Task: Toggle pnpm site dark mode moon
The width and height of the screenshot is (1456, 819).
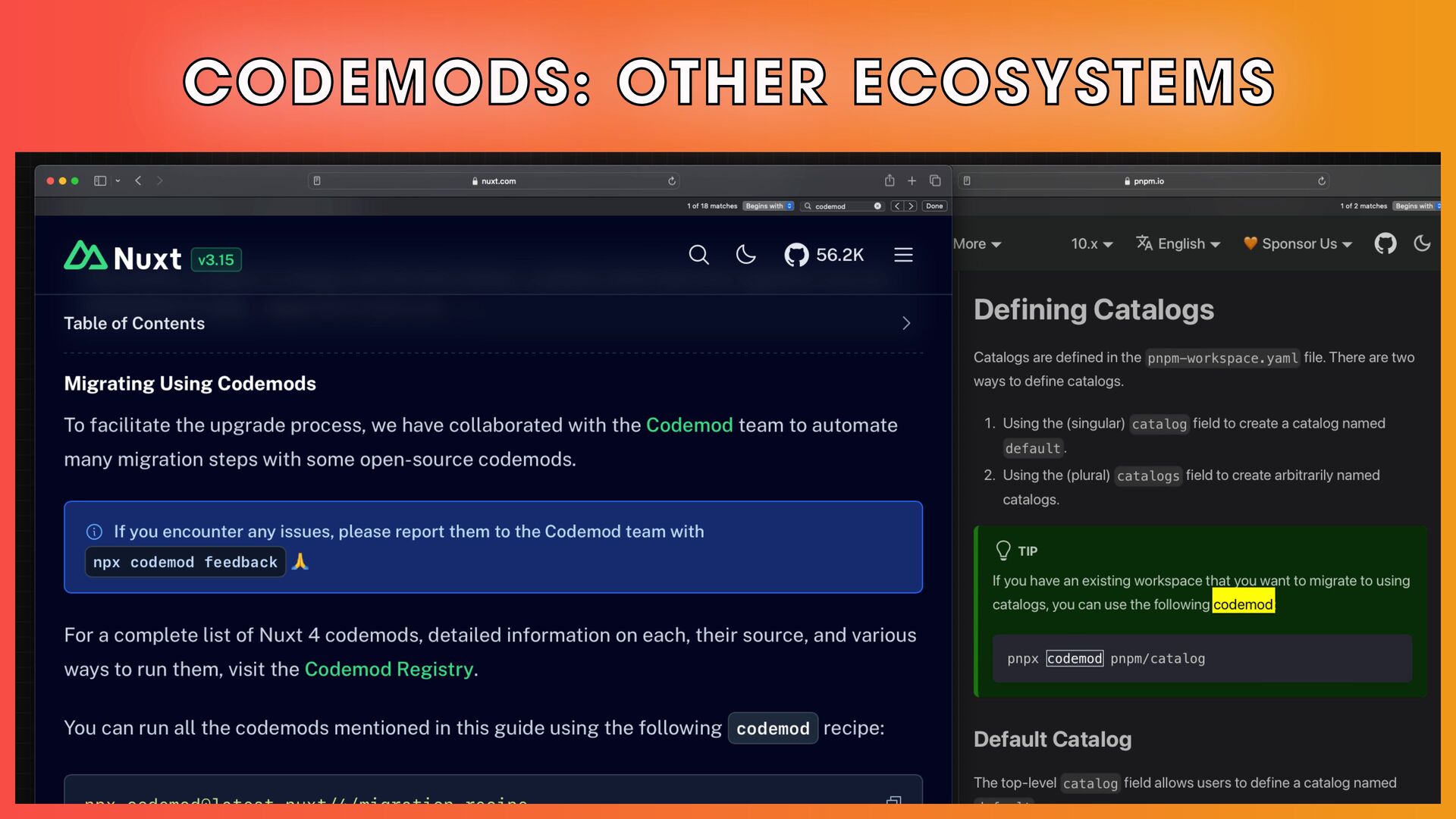Action: click(1422, 243)
